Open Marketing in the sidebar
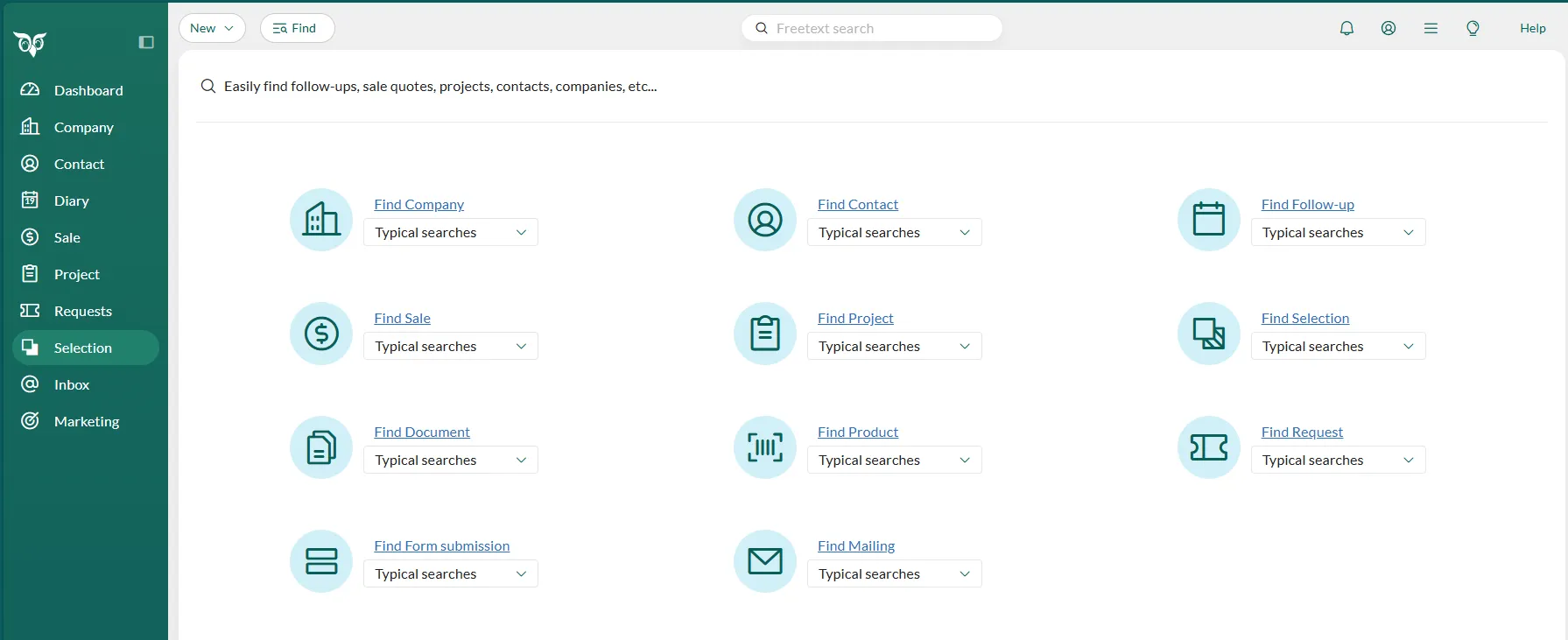1568x640 pixels. [86, 421]
